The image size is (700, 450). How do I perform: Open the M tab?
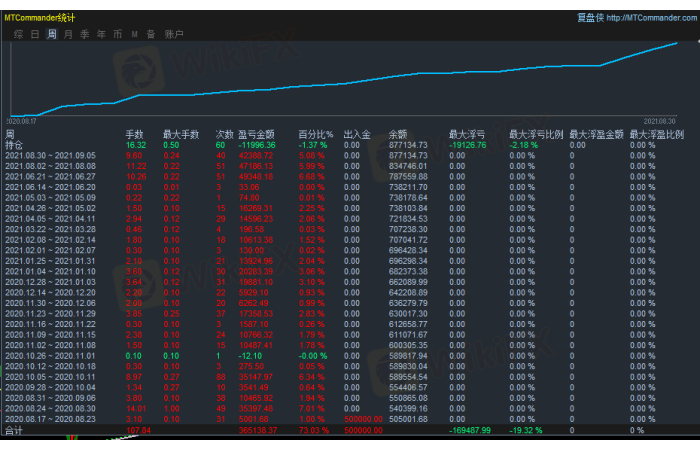pos(134,34)
